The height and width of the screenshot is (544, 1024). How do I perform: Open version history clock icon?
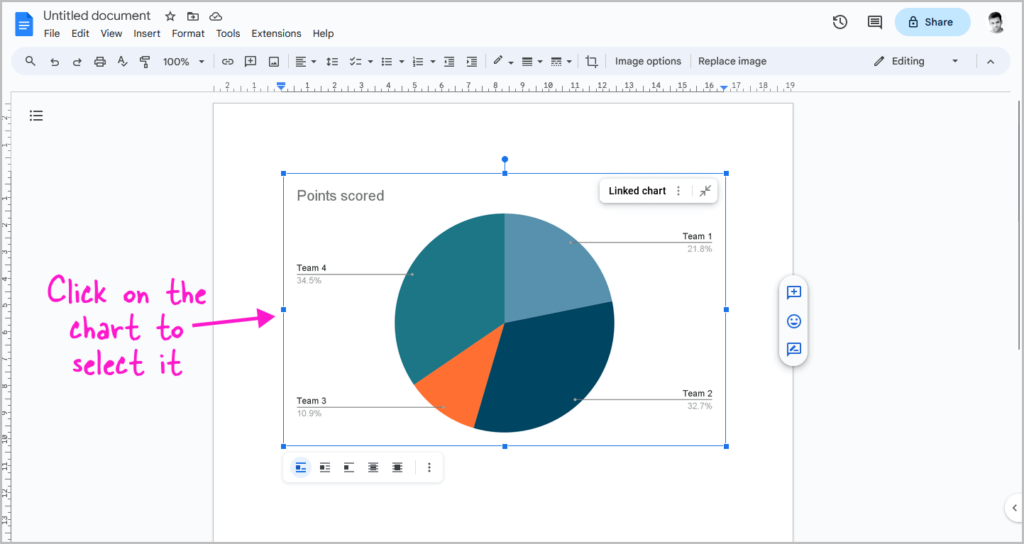(x=840, y=22)
